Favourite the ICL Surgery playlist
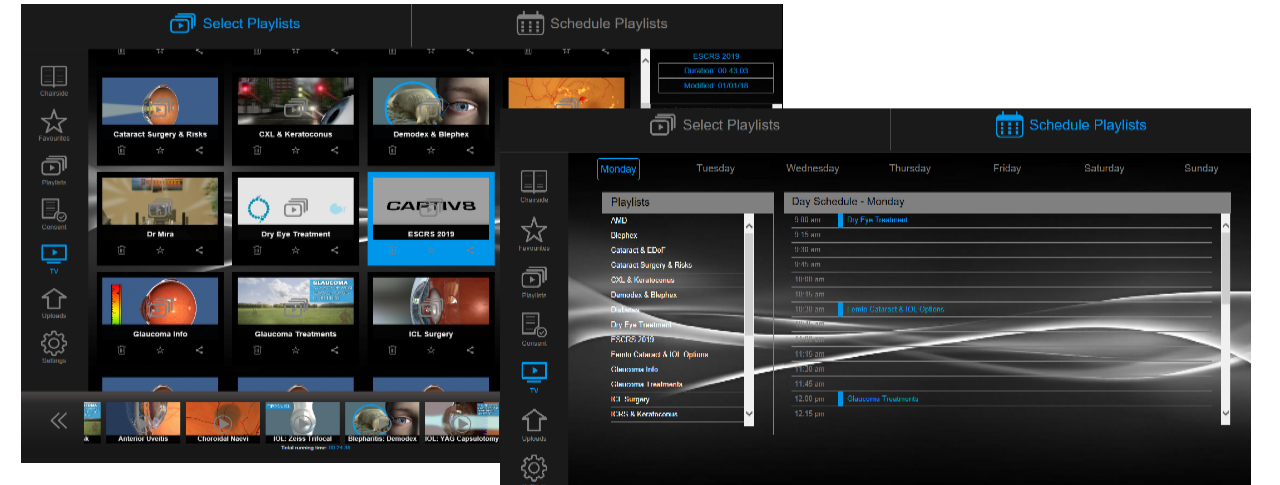Viewport: 1280px width, 485px height. [x=431, y=350]
